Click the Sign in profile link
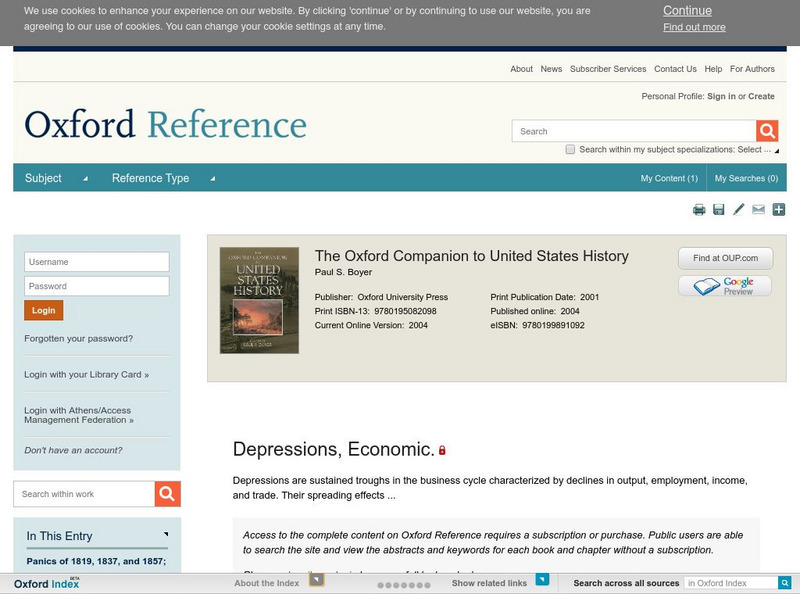This screenshot has width=800, height=594. [721, 96]
